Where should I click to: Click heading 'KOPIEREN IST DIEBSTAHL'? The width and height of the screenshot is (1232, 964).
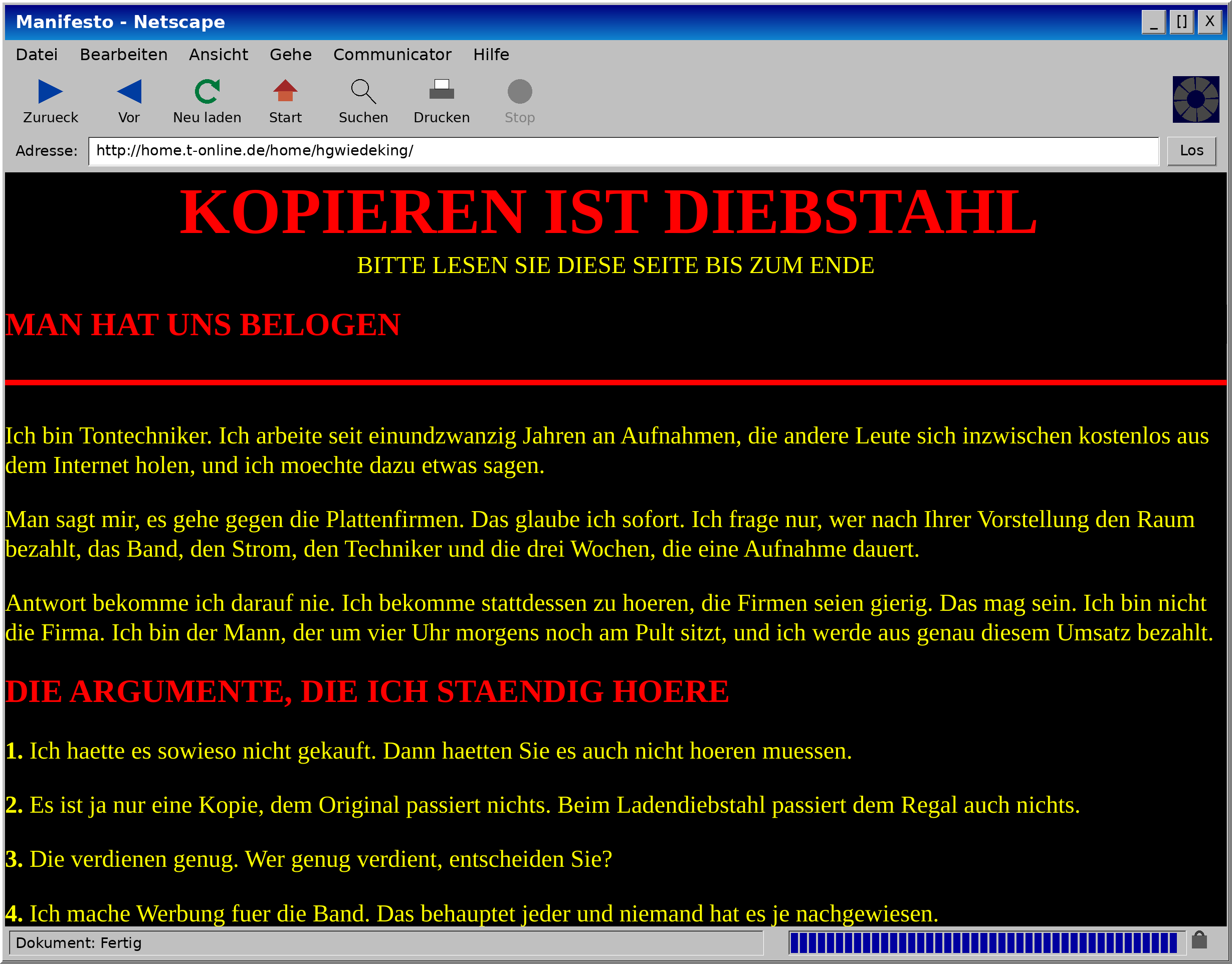pos(608,211)
